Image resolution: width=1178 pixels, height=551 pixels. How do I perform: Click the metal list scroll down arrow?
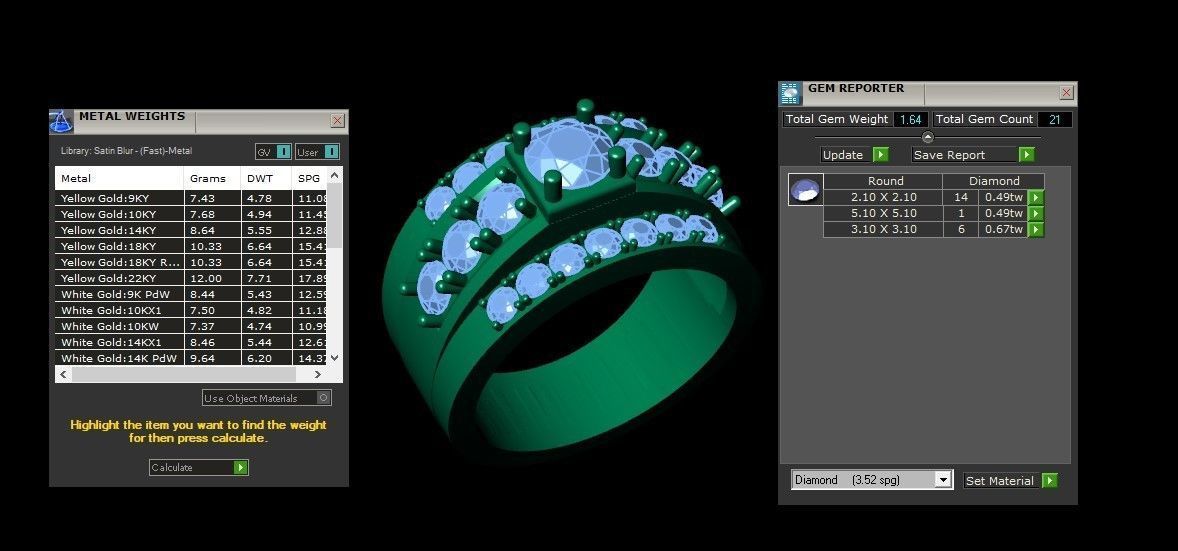(335, 358)
